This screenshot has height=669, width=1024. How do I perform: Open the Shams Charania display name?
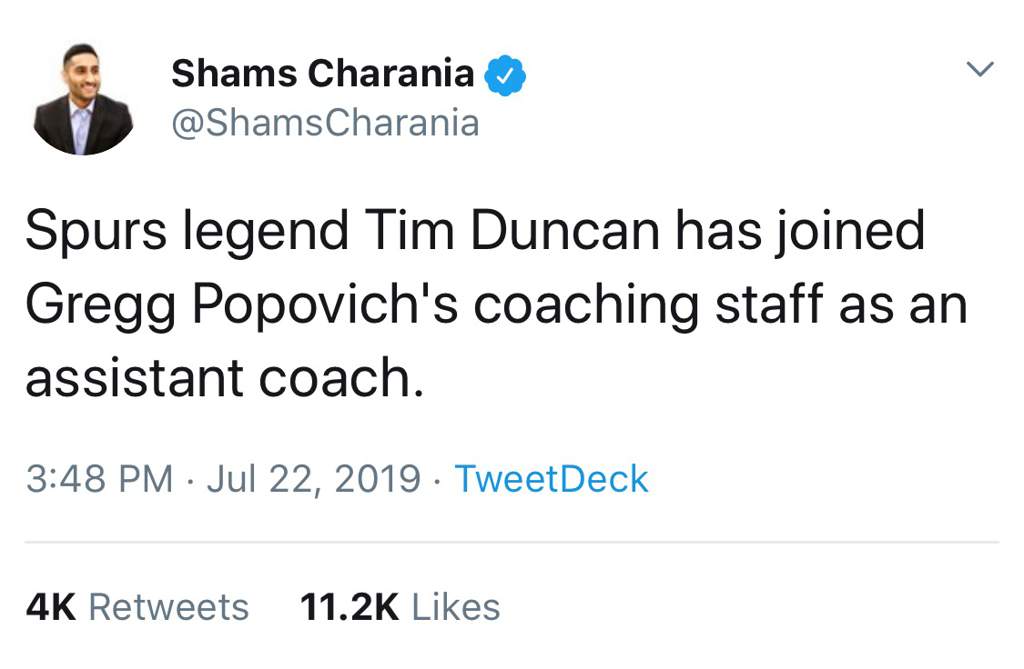pyautogui.click(x=323, y=73)
